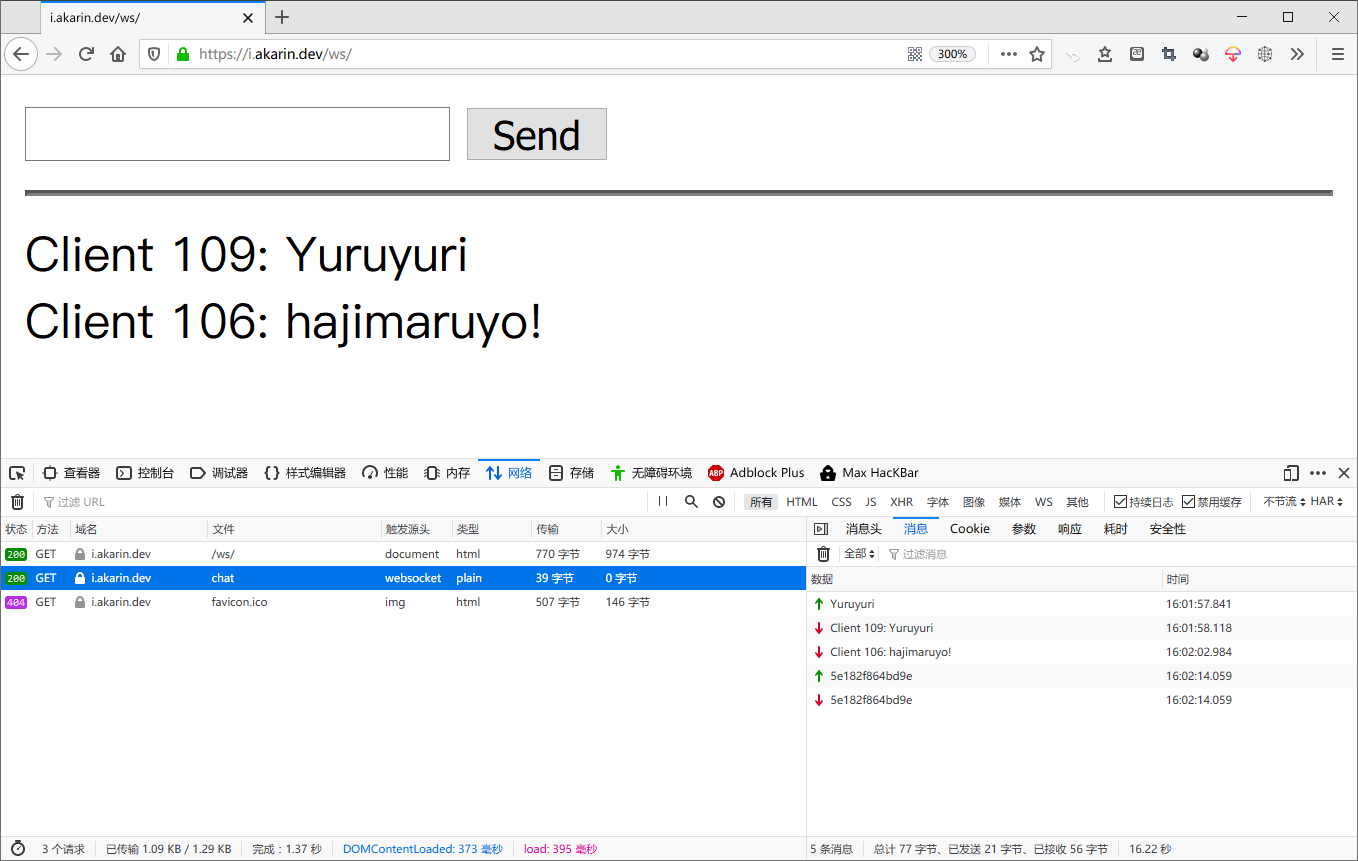Click the Send button
The image size is (1358, 861).
click(536, 133)
